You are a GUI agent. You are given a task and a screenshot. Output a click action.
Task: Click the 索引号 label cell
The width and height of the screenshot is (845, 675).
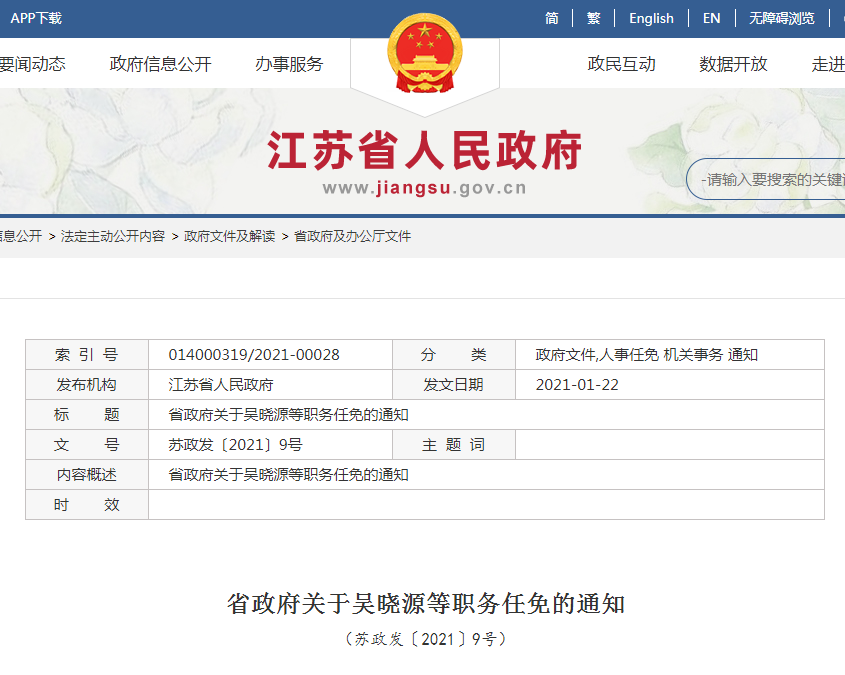pos(87,355)
